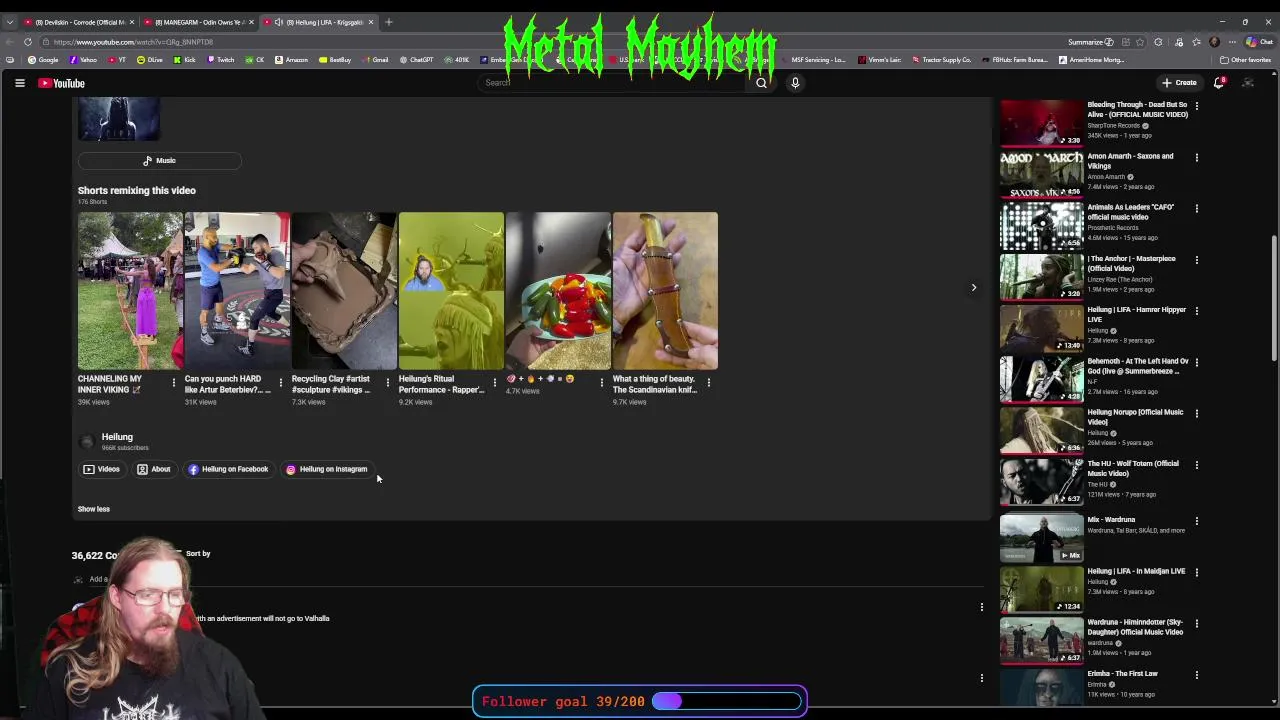This screenshot has width=1280, height=720.
Task: Open a new browser tab
Action: tap(389, 22)
